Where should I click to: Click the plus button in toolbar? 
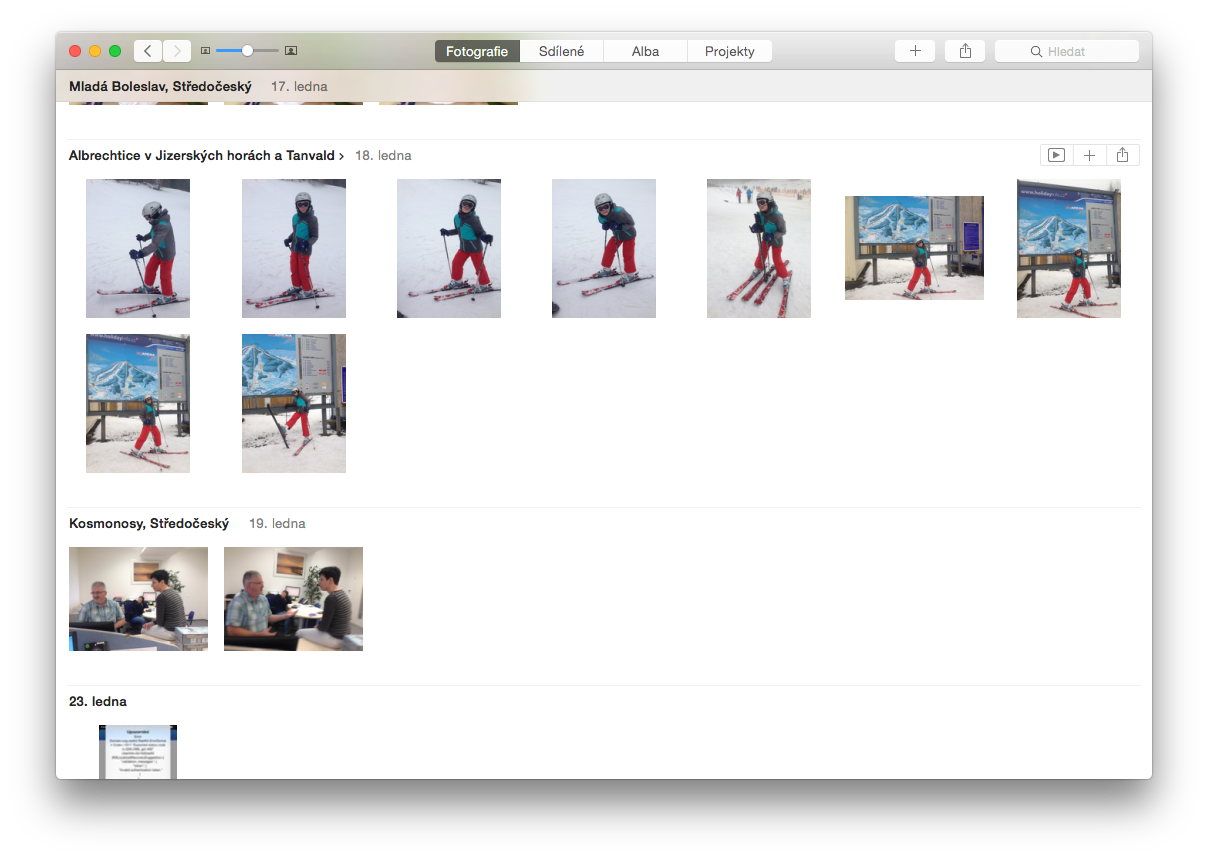(915, 51)
